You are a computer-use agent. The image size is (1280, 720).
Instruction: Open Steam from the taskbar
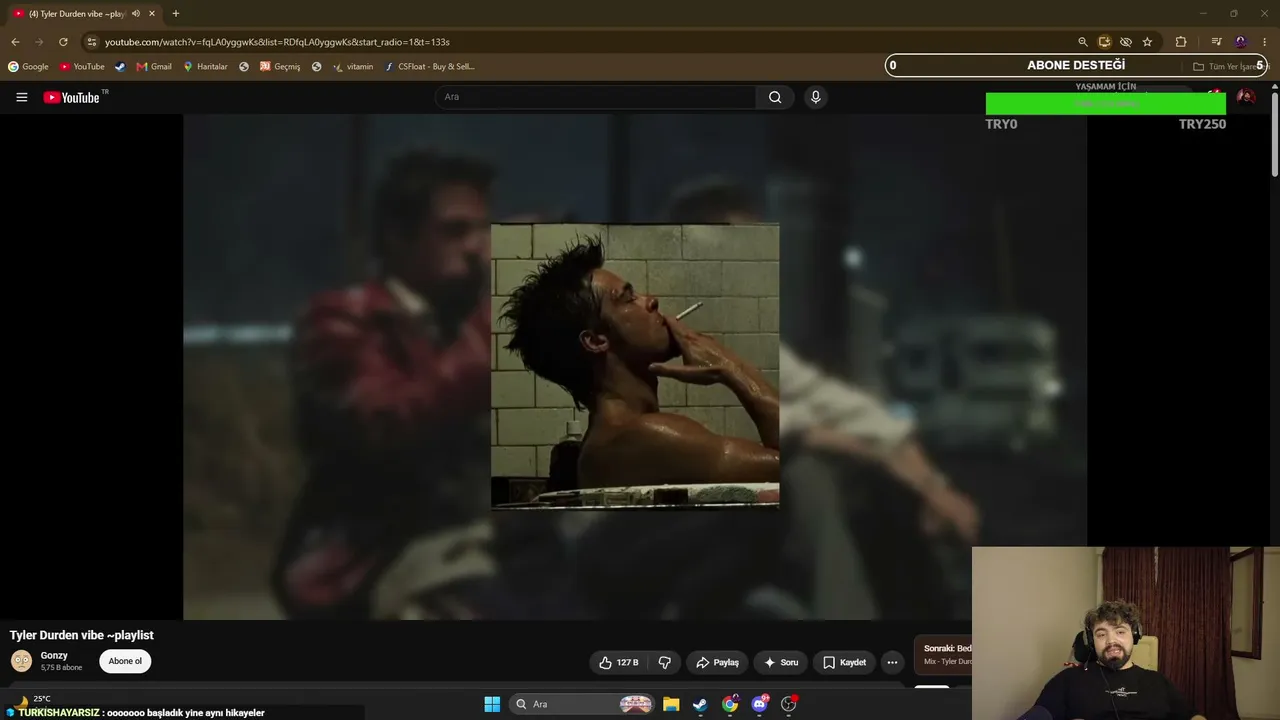coord(700,704)
